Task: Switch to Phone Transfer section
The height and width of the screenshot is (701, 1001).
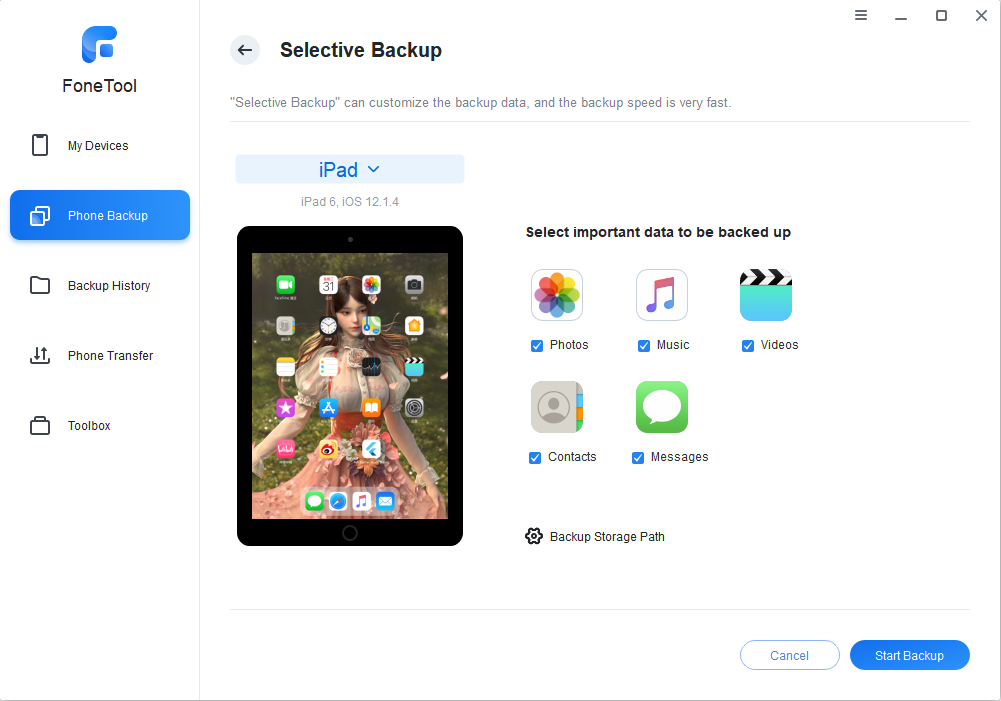Action: click(x=100, y=356)
